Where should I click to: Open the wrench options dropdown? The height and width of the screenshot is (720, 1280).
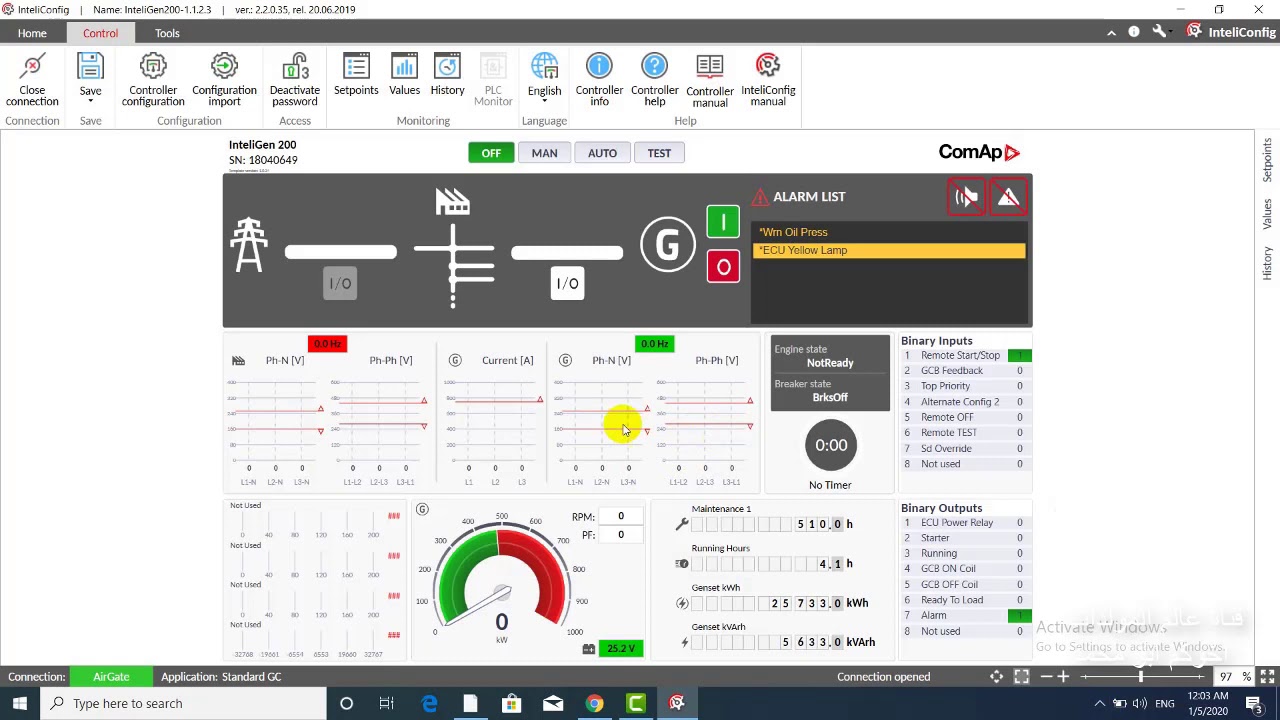tap(1161, 32)
